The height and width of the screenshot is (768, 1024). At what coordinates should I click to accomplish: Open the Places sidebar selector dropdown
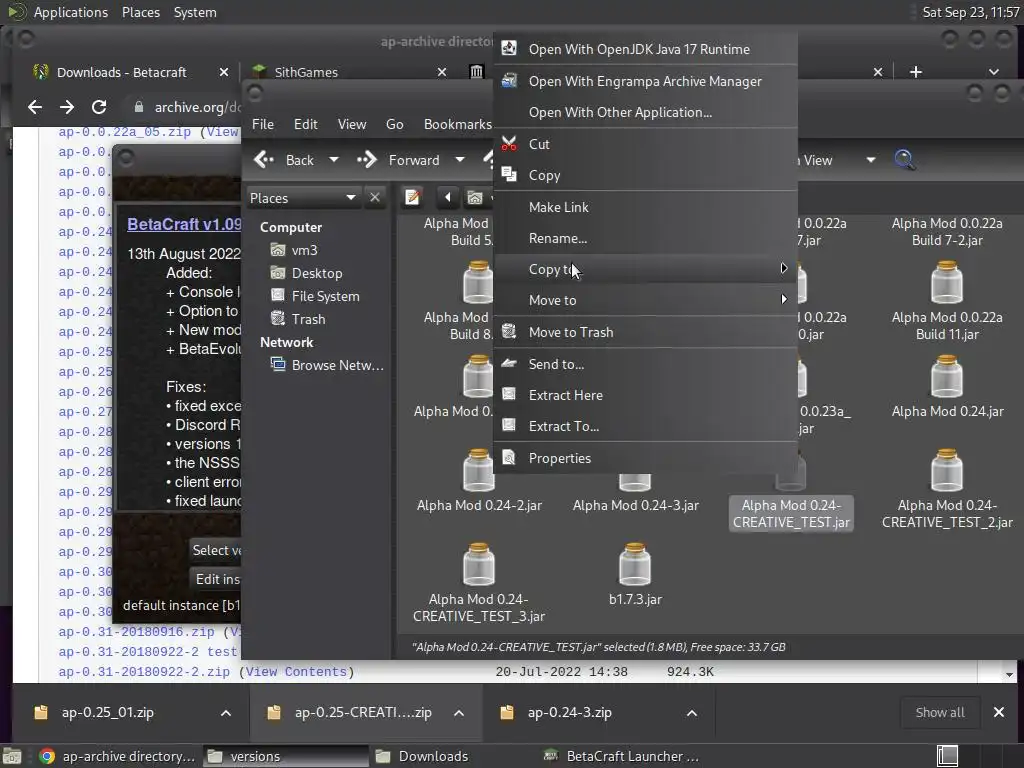point(304,198)
